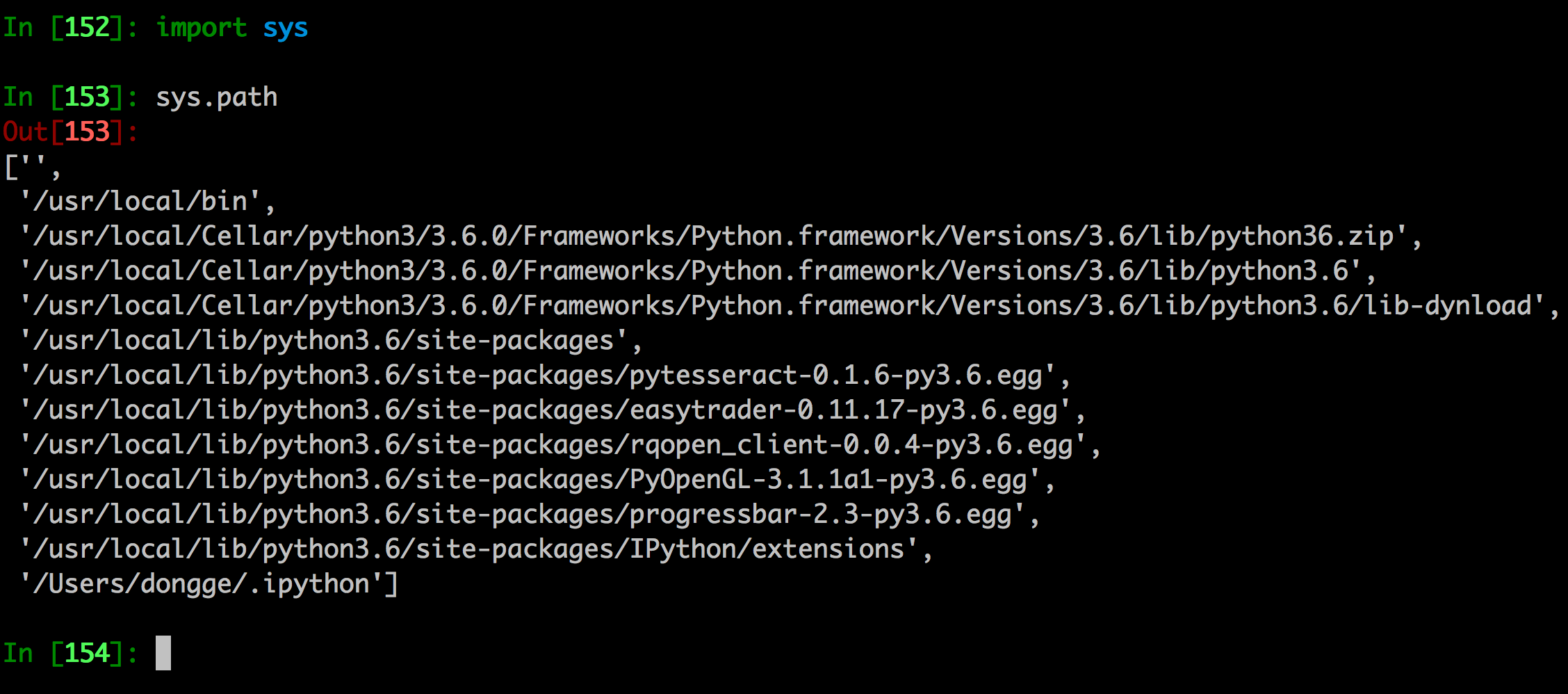This screenshot has height=694, width=1568.
Task: Click the In [154] prompt label
Action: [x=70, y=654]
